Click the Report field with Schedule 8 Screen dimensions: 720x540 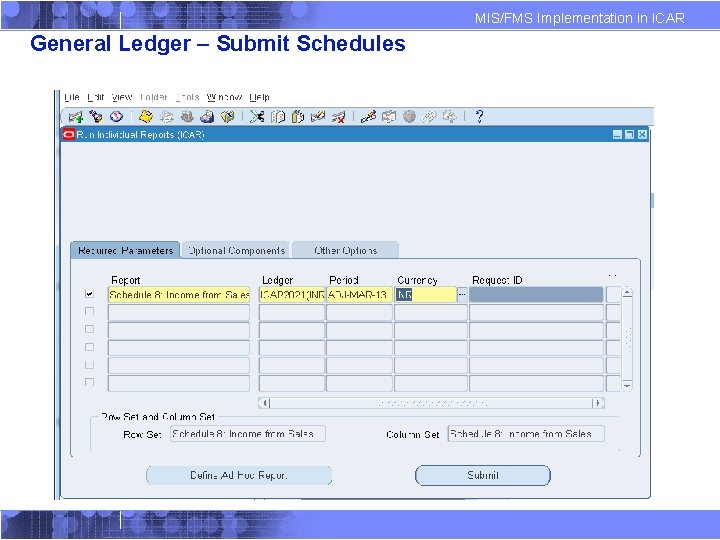tap(179, 294)
